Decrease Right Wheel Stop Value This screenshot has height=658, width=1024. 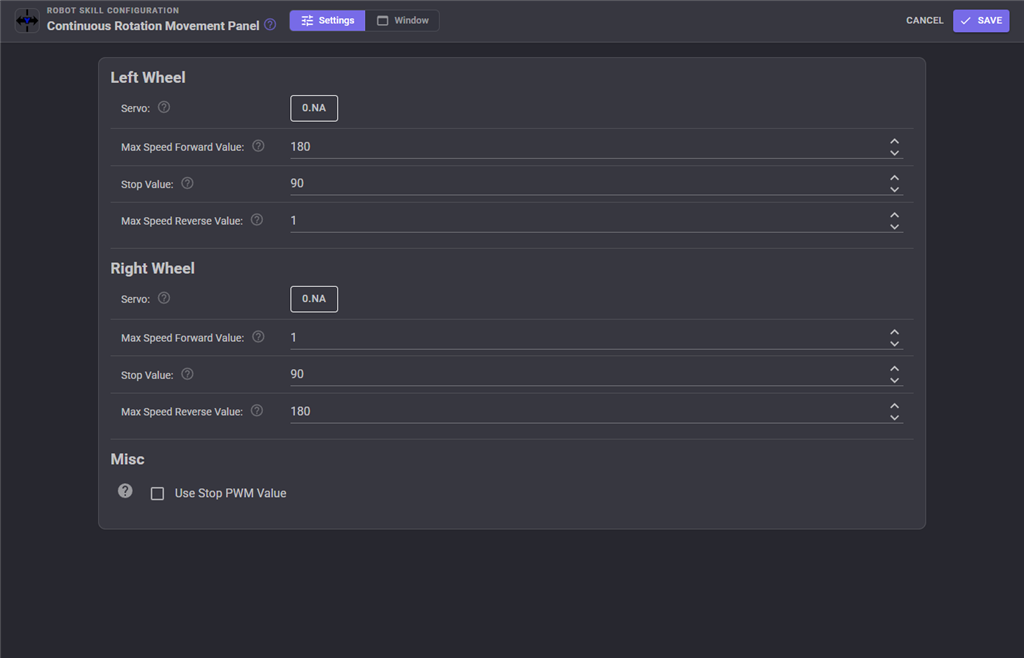tap(895, 380)
